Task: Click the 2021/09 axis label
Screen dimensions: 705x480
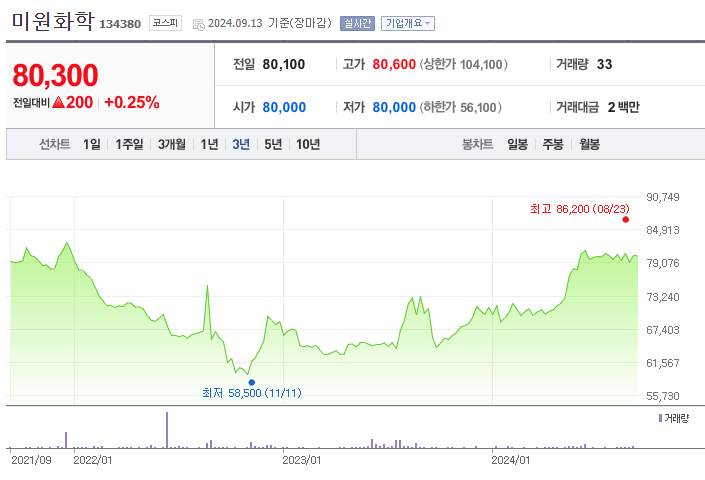Action: point(31,460)
